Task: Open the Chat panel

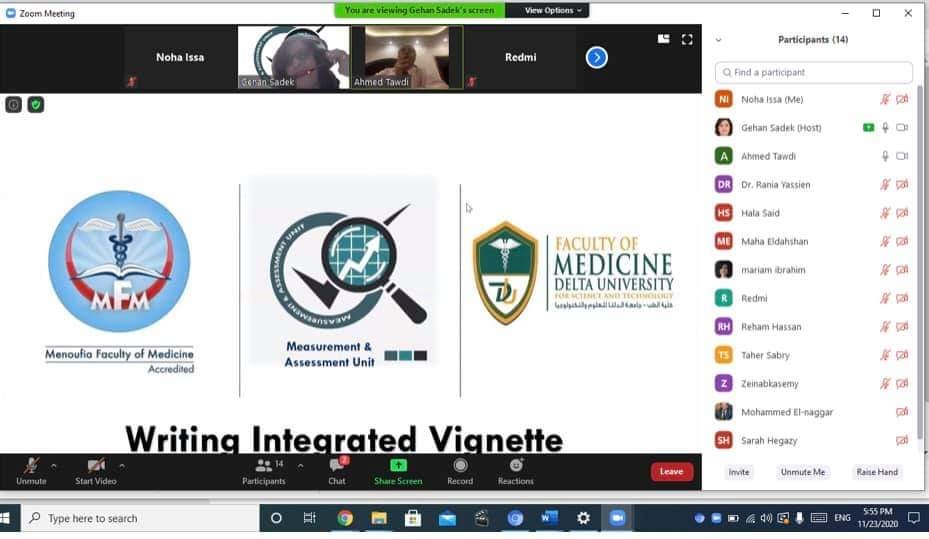Action: [x=337, y=471]
